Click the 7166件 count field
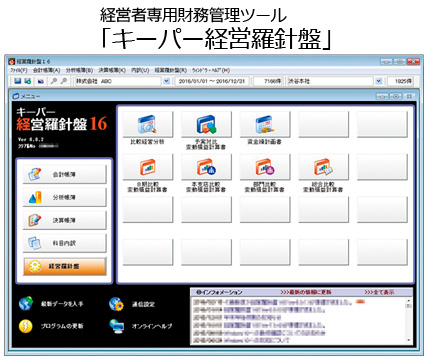The width and height of the screenshot is (430, 360). click(x=268, y=81)
